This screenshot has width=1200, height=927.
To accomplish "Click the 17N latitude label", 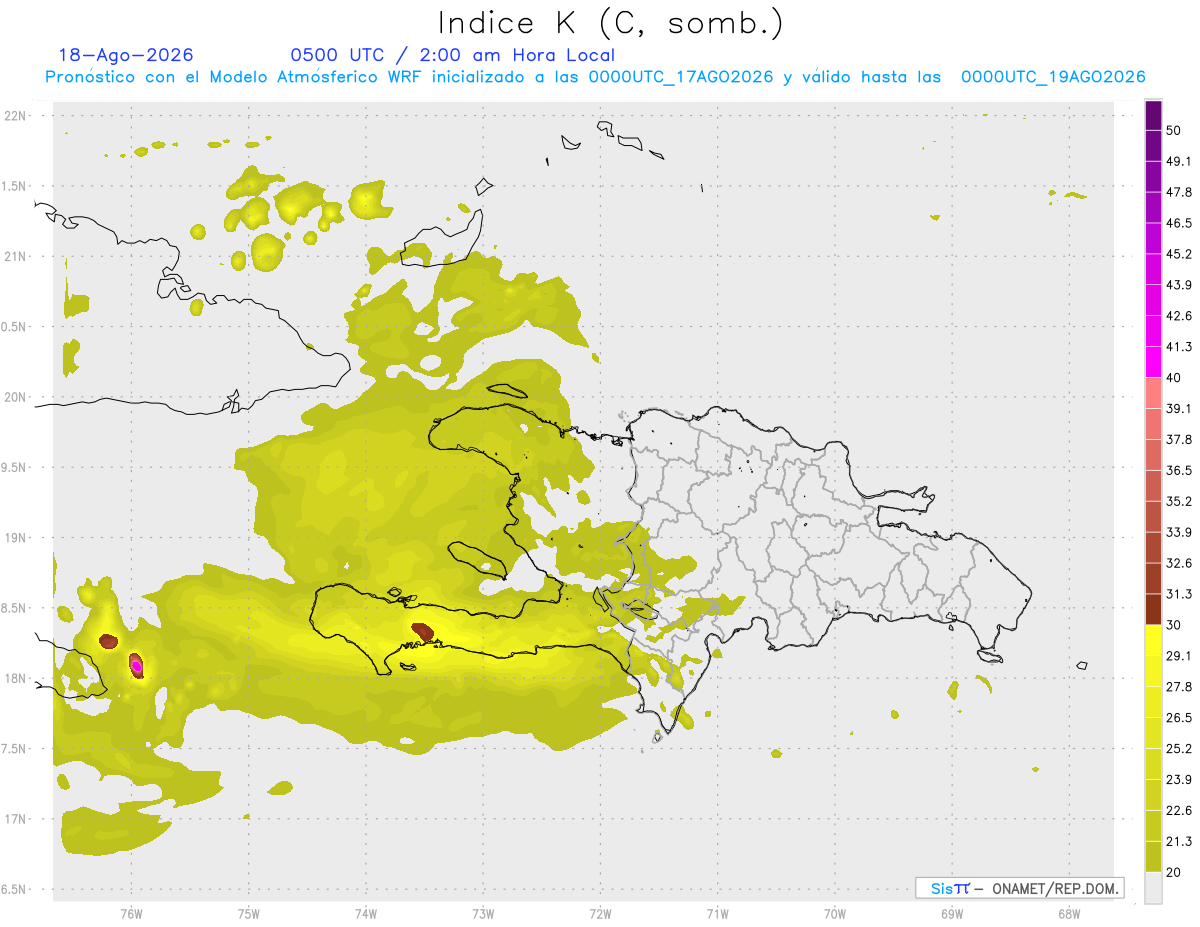I will point(17,820).
